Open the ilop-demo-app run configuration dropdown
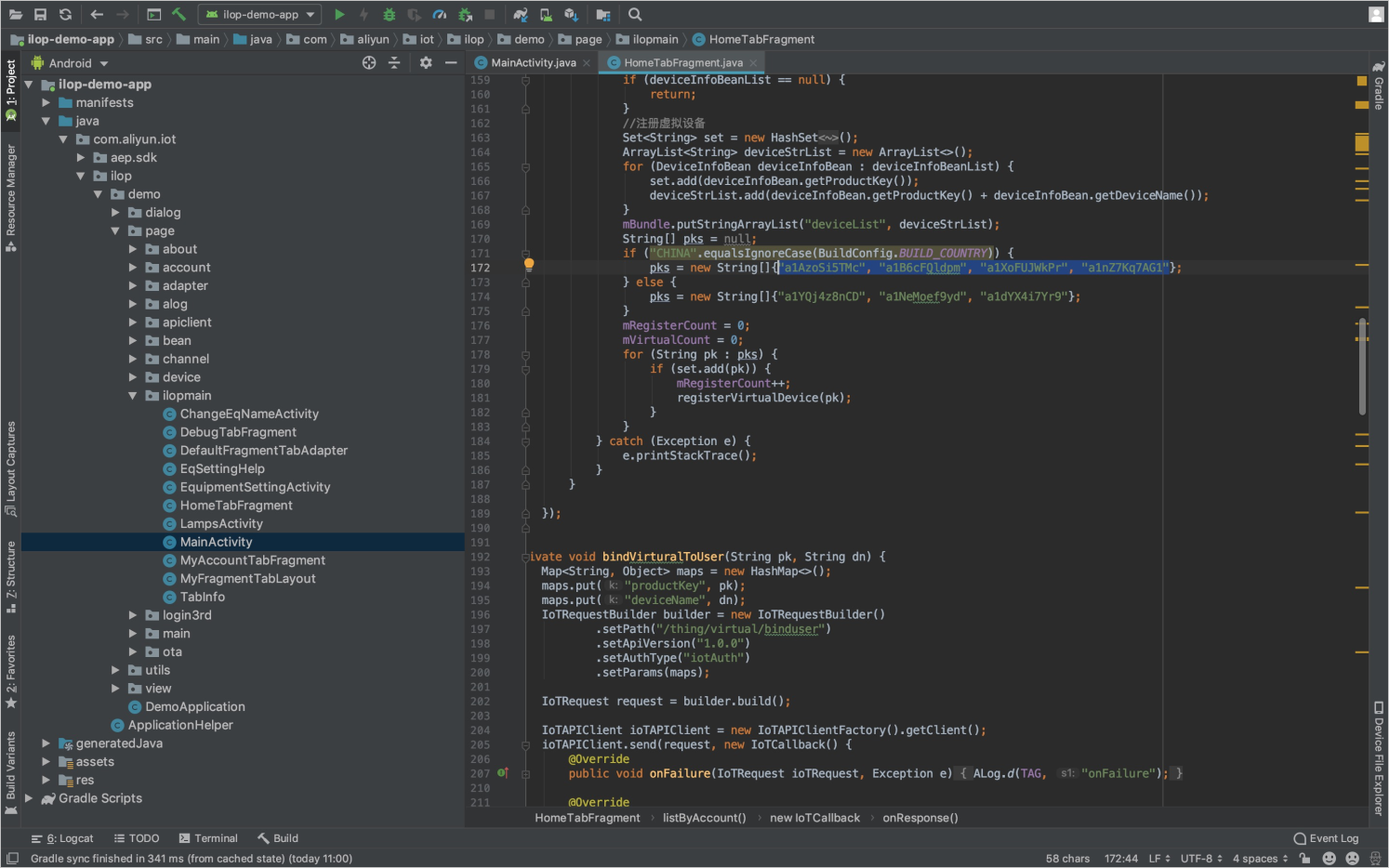This screenshot has width=1389, height=868. 260,15
